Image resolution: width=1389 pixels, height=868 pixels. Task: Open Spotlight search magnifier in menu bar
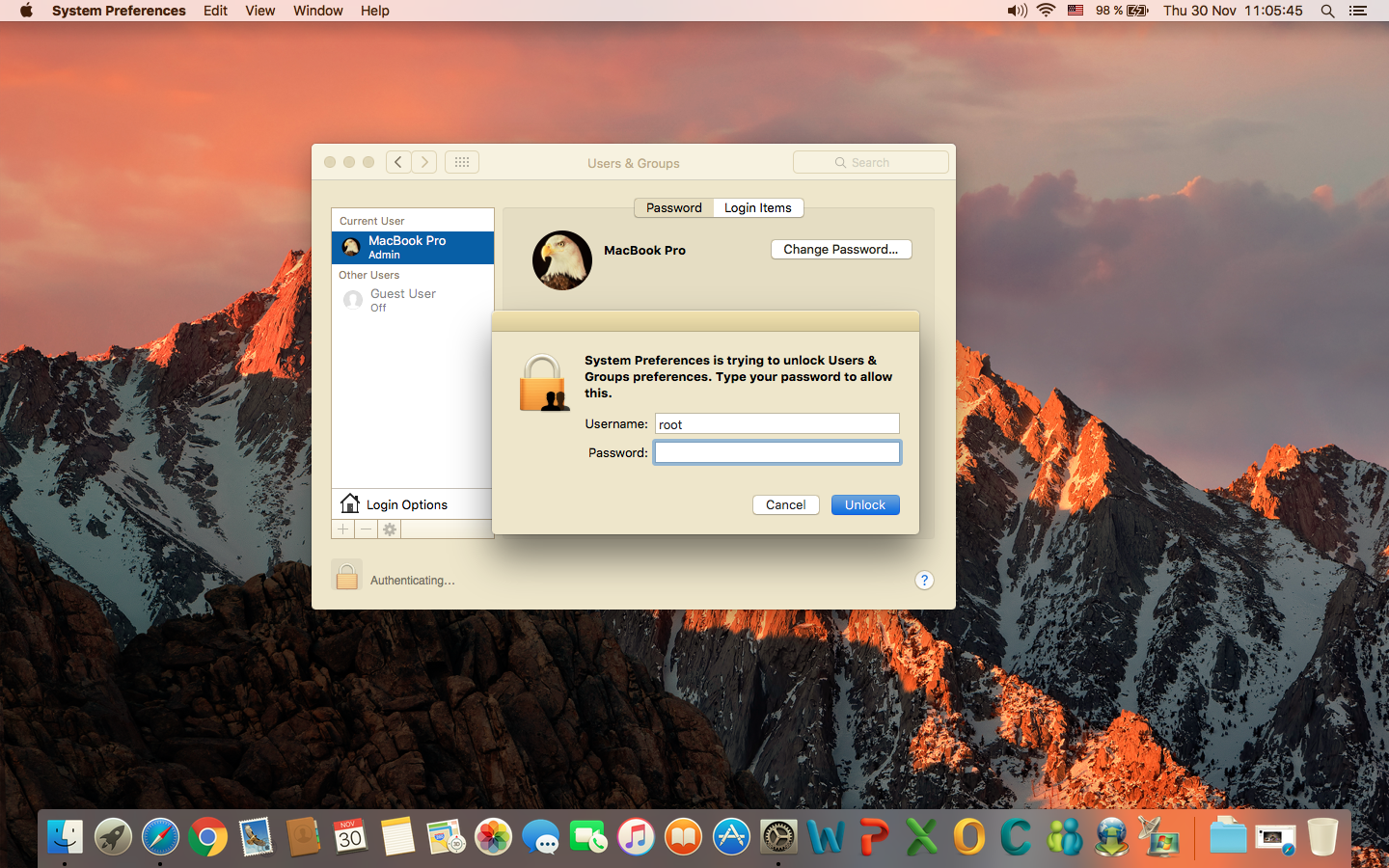click(x=1327, y=11)
